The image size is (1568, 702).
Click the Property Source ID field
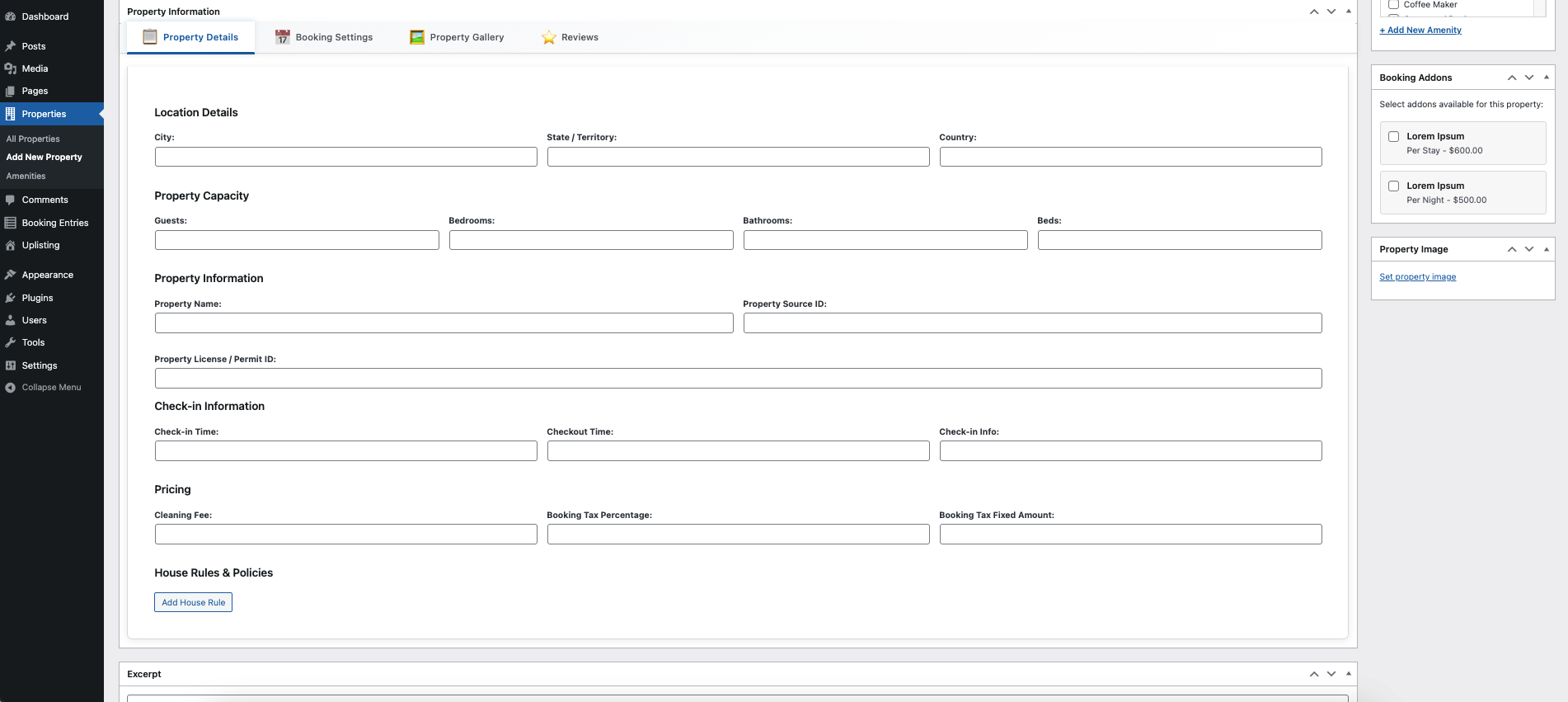pos(1033,323)
